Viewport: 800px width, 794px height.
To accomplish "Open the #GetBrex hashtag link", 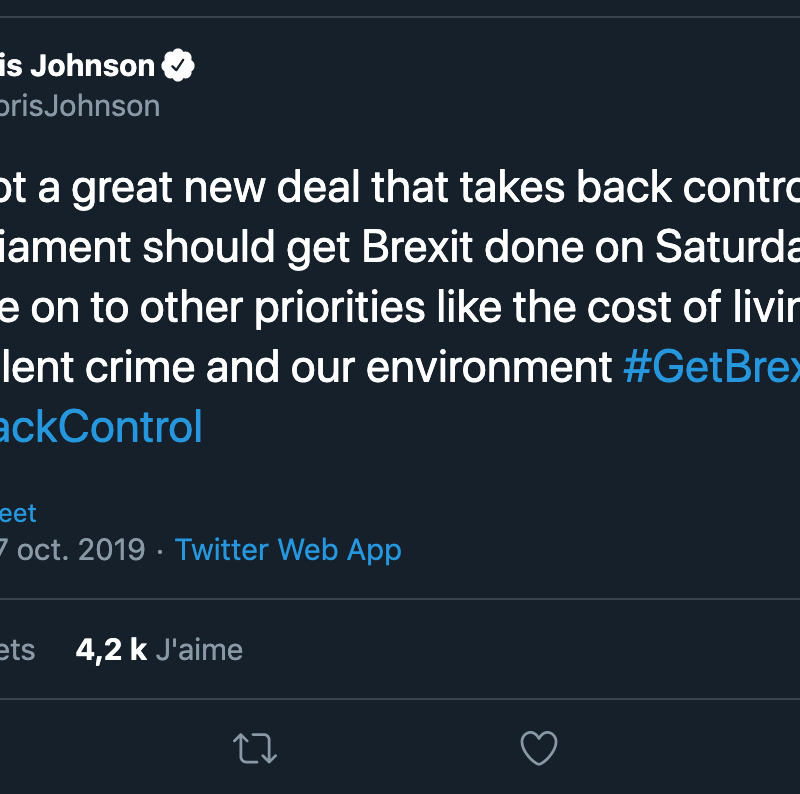I will 710,367.
